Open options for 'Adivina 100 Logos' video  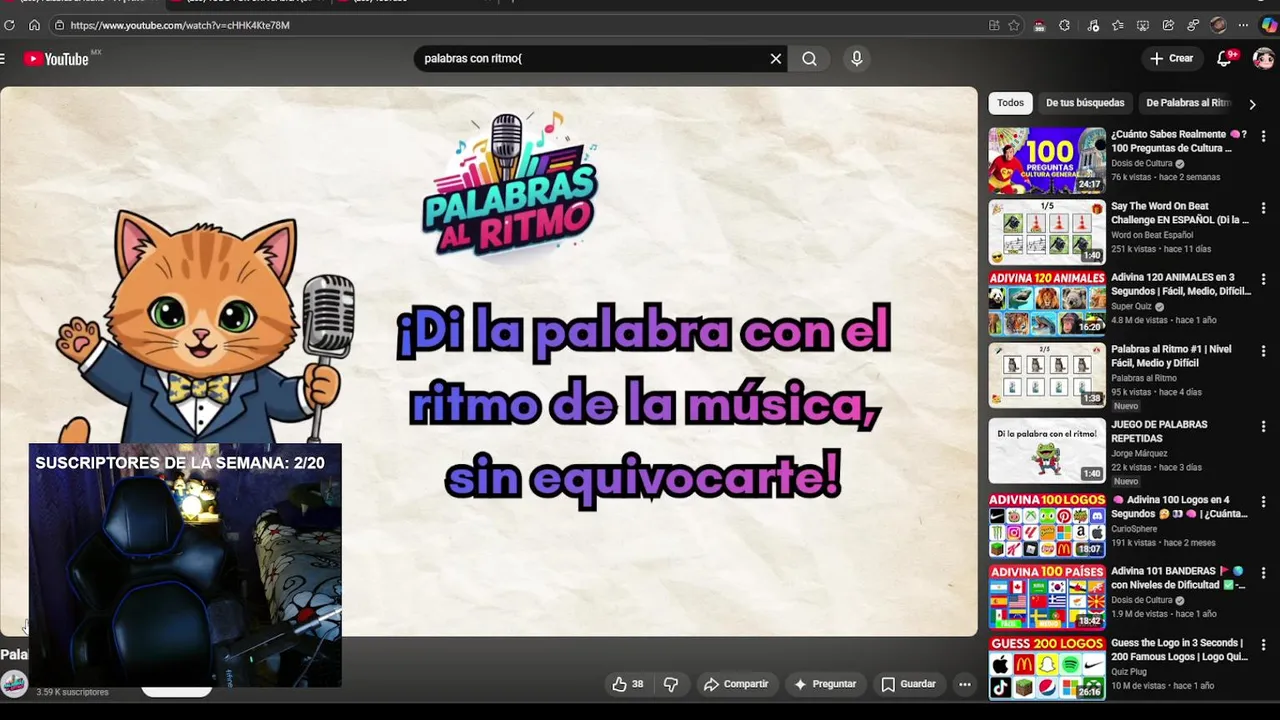coord(1263,502)
